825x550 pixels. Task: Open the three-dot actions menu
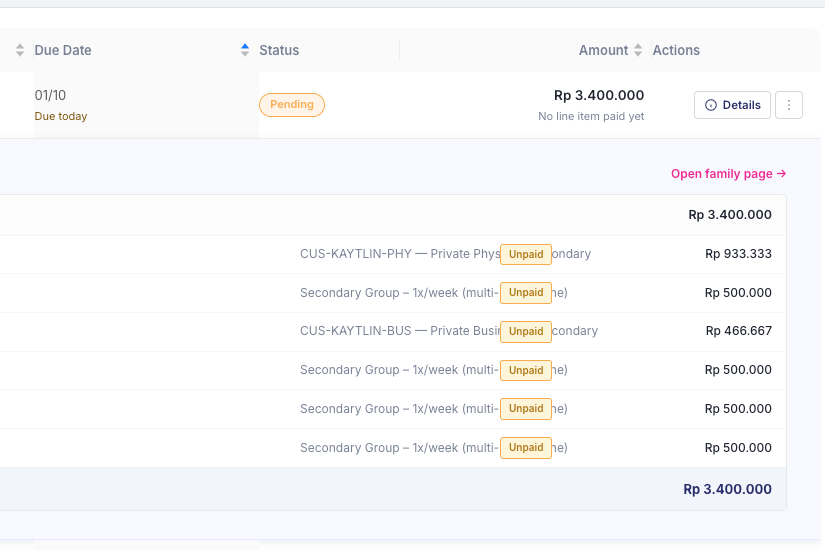(x=789, y=105)
